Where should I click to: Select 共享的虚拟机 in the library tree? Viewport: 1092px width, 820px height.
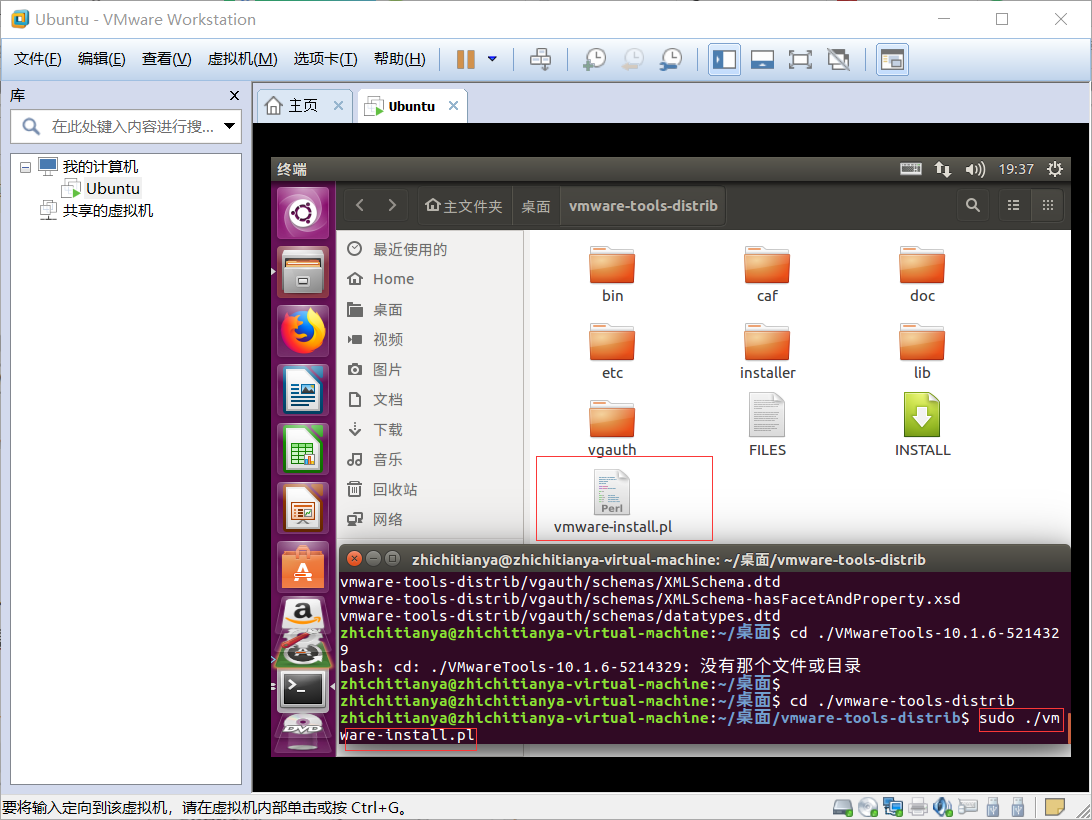pyautogui.click(x=107, y=210)
